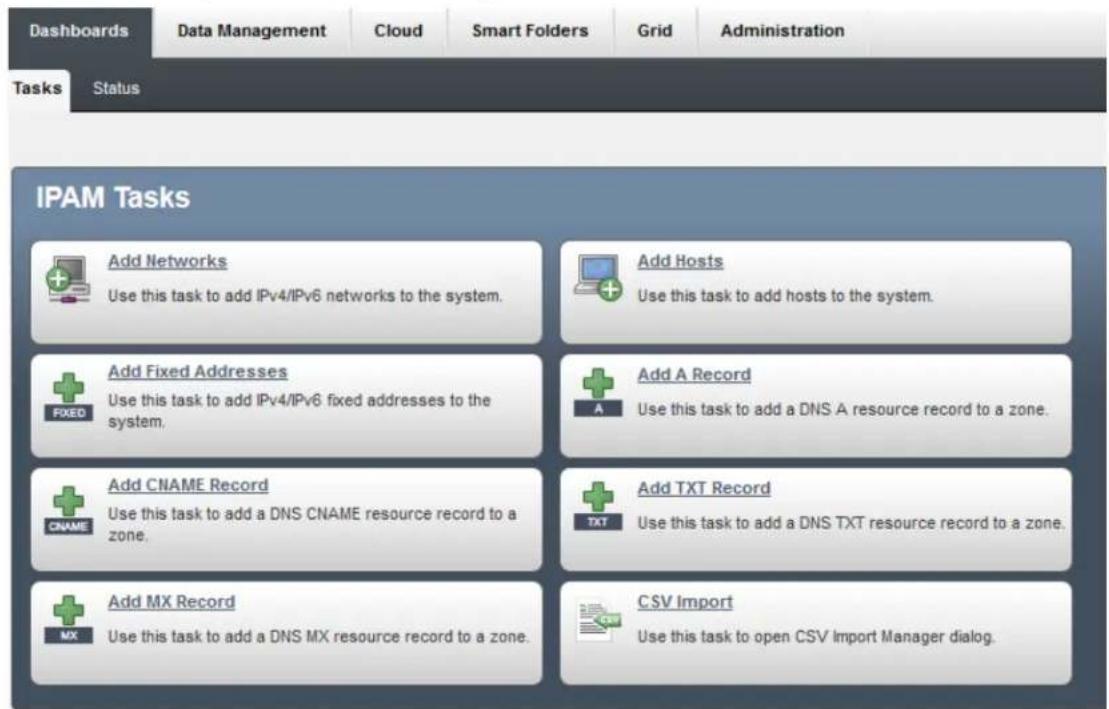Click the Add Networks computer icon
Viewport: 1109px width, 709px height.
pos(68,279)
